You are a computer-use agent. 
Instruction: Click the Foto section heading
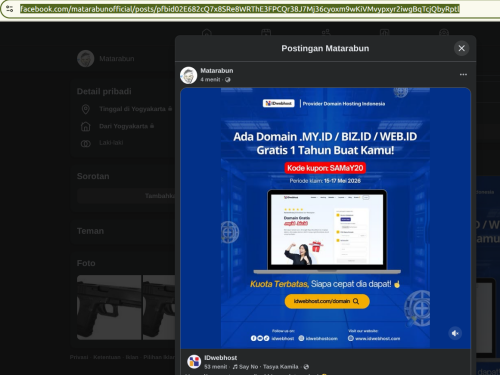tap(86, 263)
